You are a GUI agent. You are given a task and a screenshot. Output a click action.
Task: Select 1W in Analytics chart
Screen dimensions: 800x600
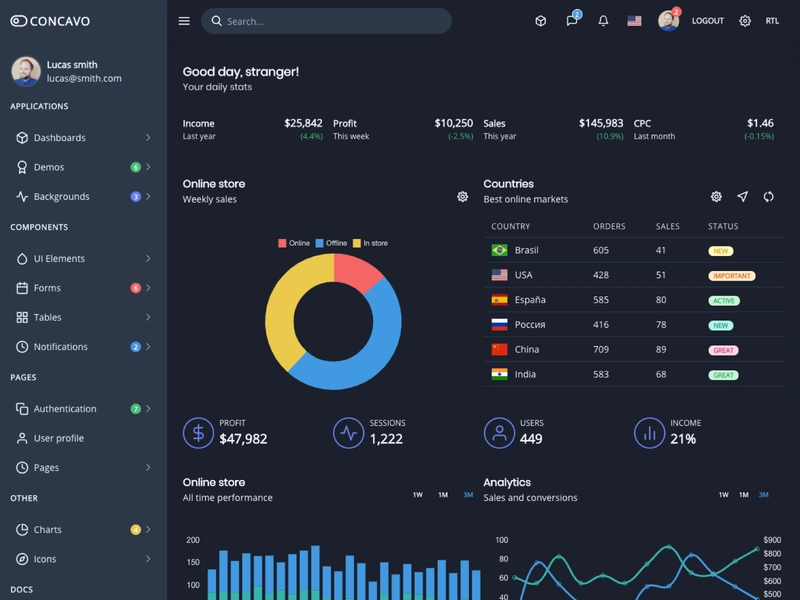[x=723, y=495]
